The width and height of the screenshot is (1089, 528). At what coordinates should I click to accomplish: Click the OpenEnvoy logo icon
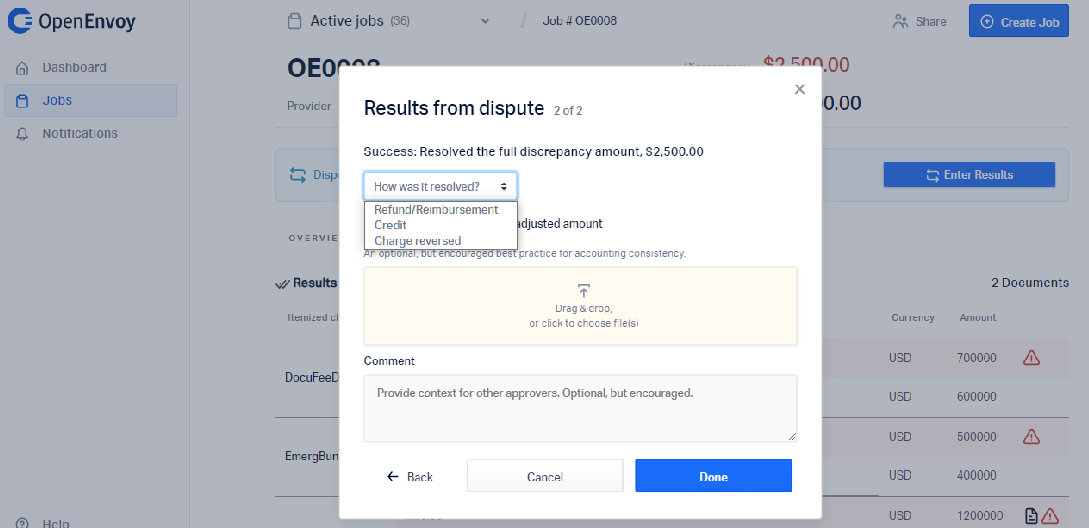[19, 22]
